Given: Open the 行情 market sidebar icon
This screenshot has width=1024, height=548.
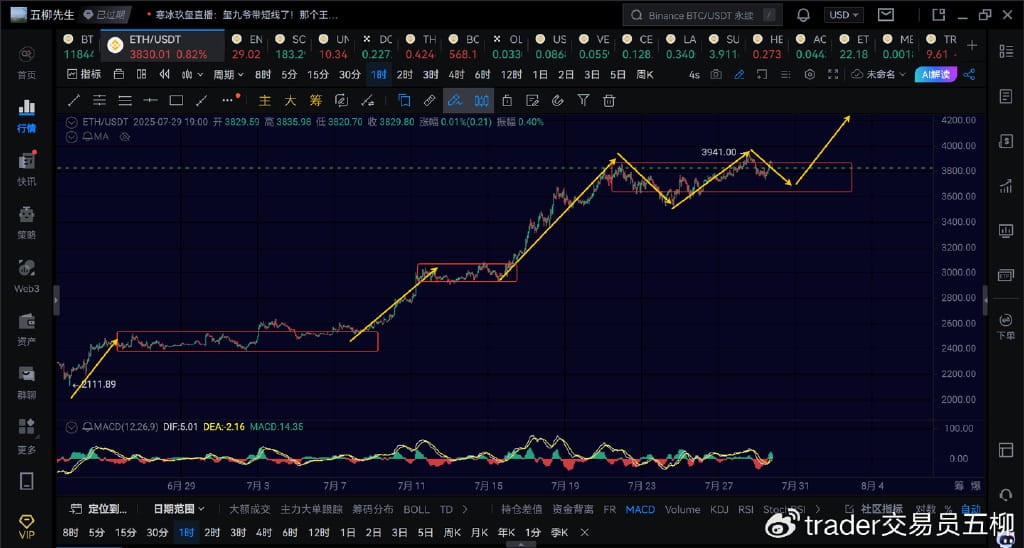Looking at the screenshot, I should pyautogui.click(x=27, y=116).
